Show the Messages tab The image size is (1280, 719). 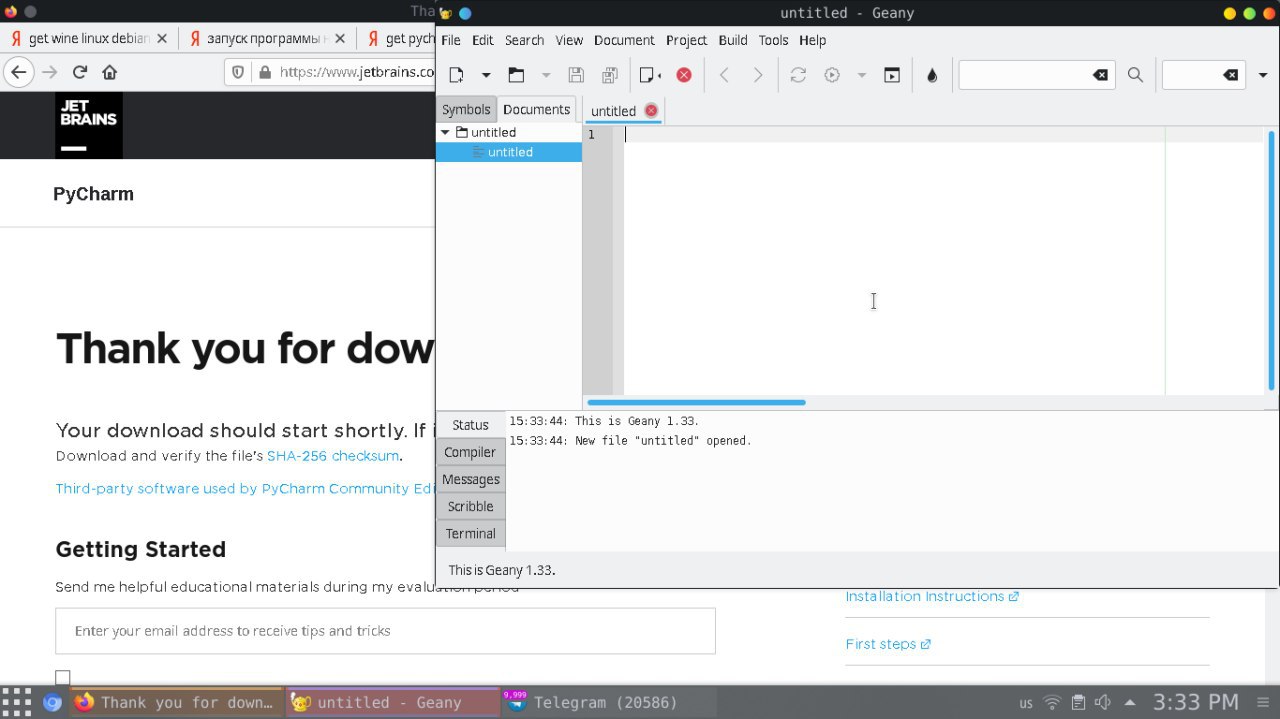(x=470, y=479)
